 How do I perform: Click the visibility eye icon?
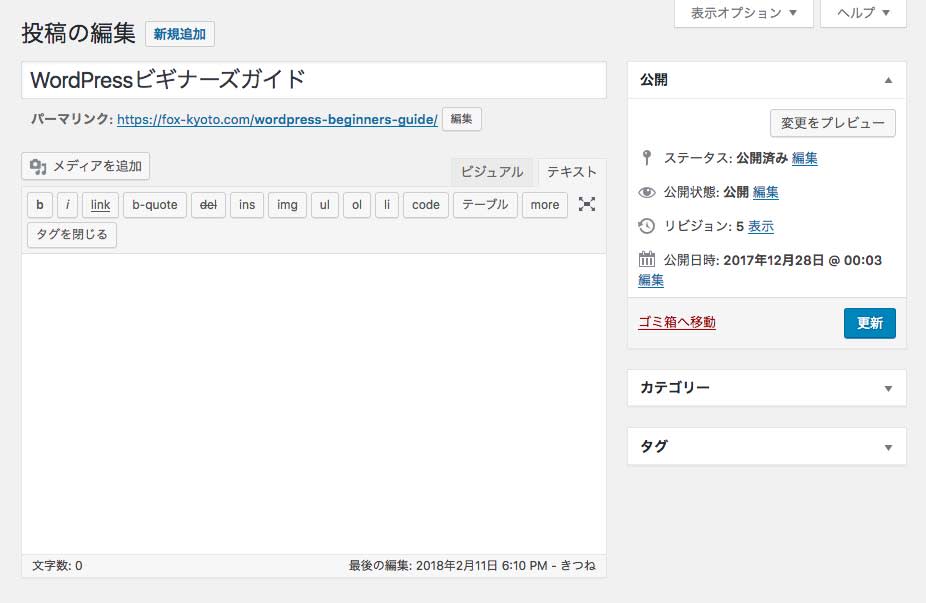pos(647,192)
